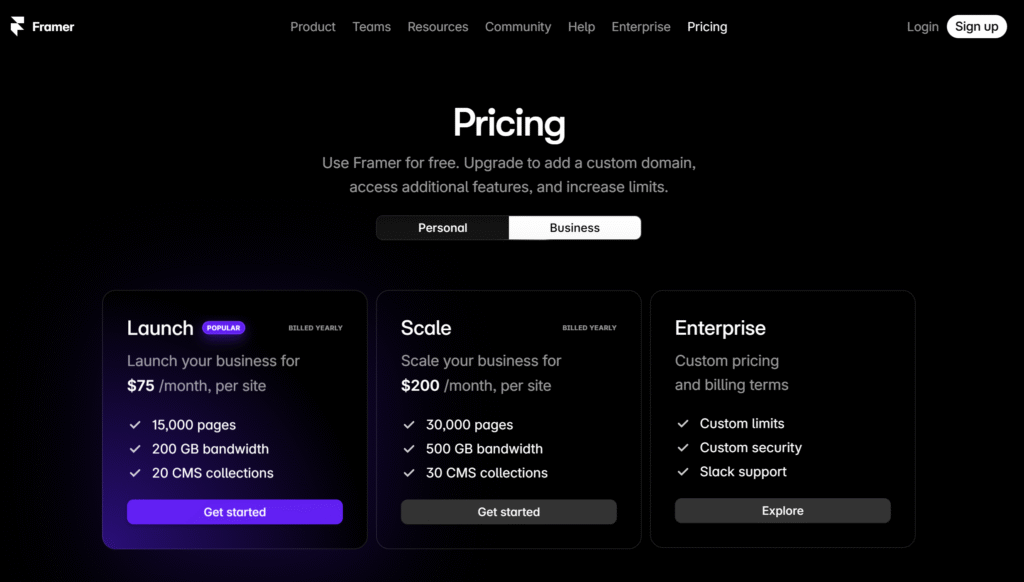This screenshot has height=582, width=1024.
Task: Click Get started on Scale plan
Action: [509, 512]
